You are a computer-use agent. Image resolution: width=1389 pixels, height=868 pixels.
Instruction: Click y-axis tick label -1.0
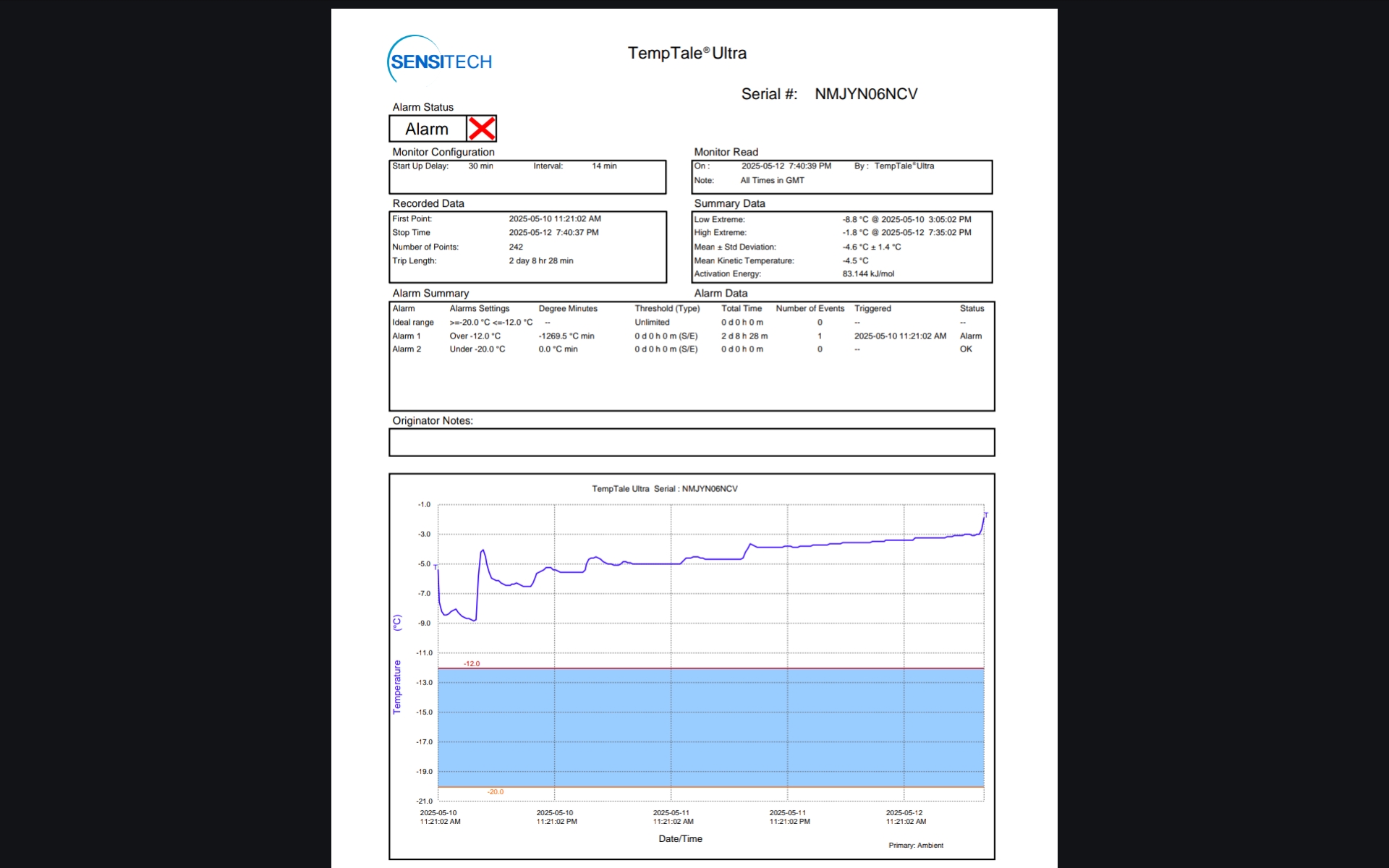point(424,505)
